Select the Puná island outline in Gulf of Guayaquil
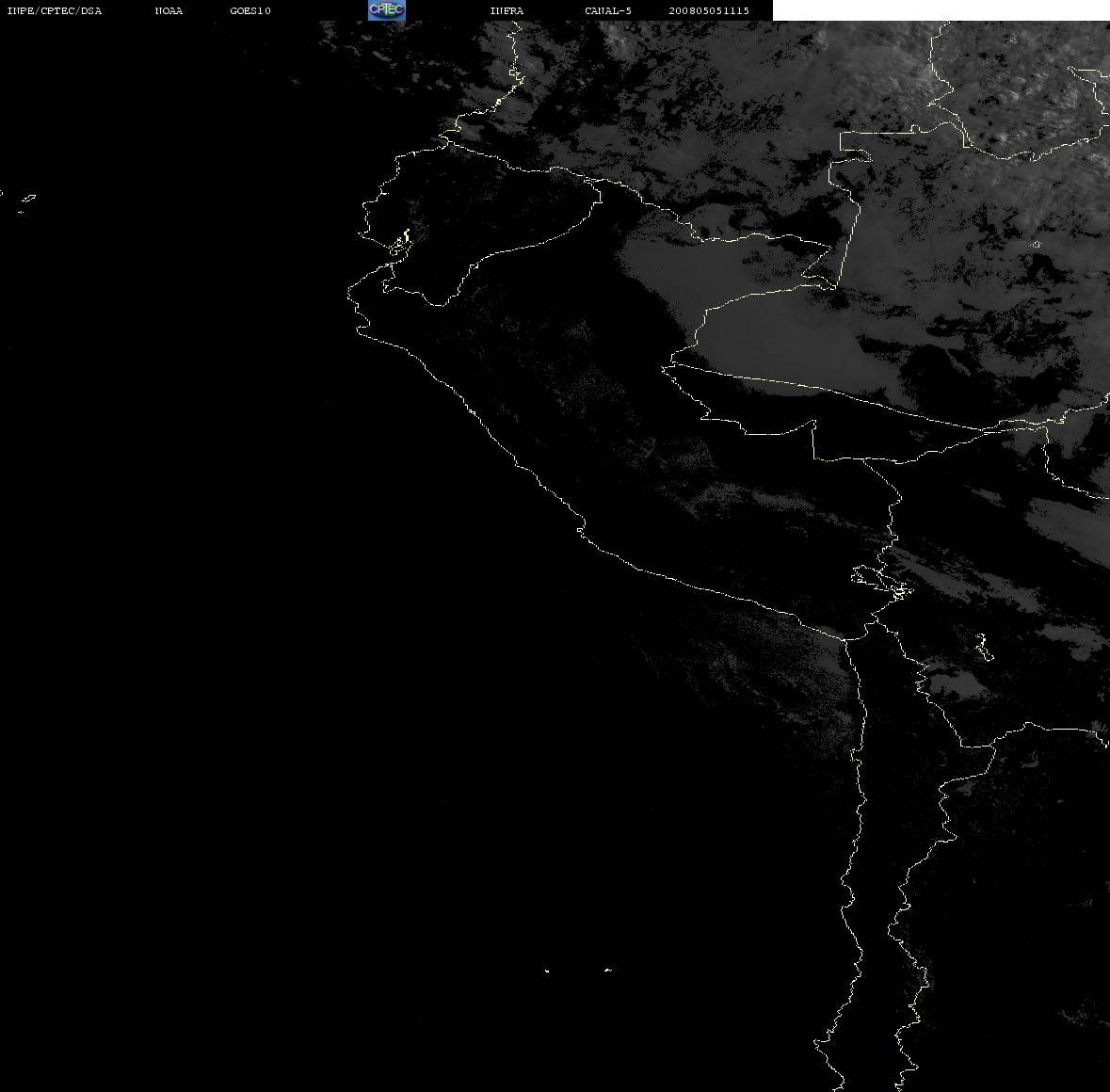Image resolution: width=1110 pixels, height=1092 pixels. 401,245
